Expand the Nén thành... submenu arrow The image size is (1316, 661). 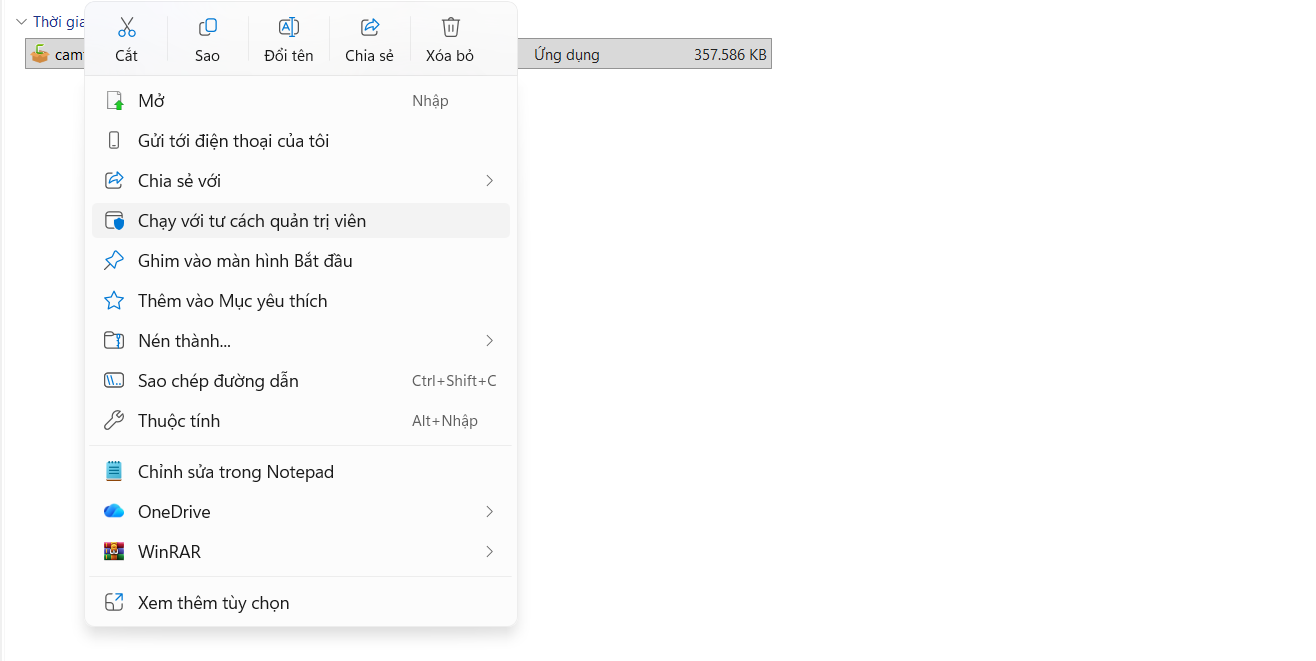pos(489,341)
